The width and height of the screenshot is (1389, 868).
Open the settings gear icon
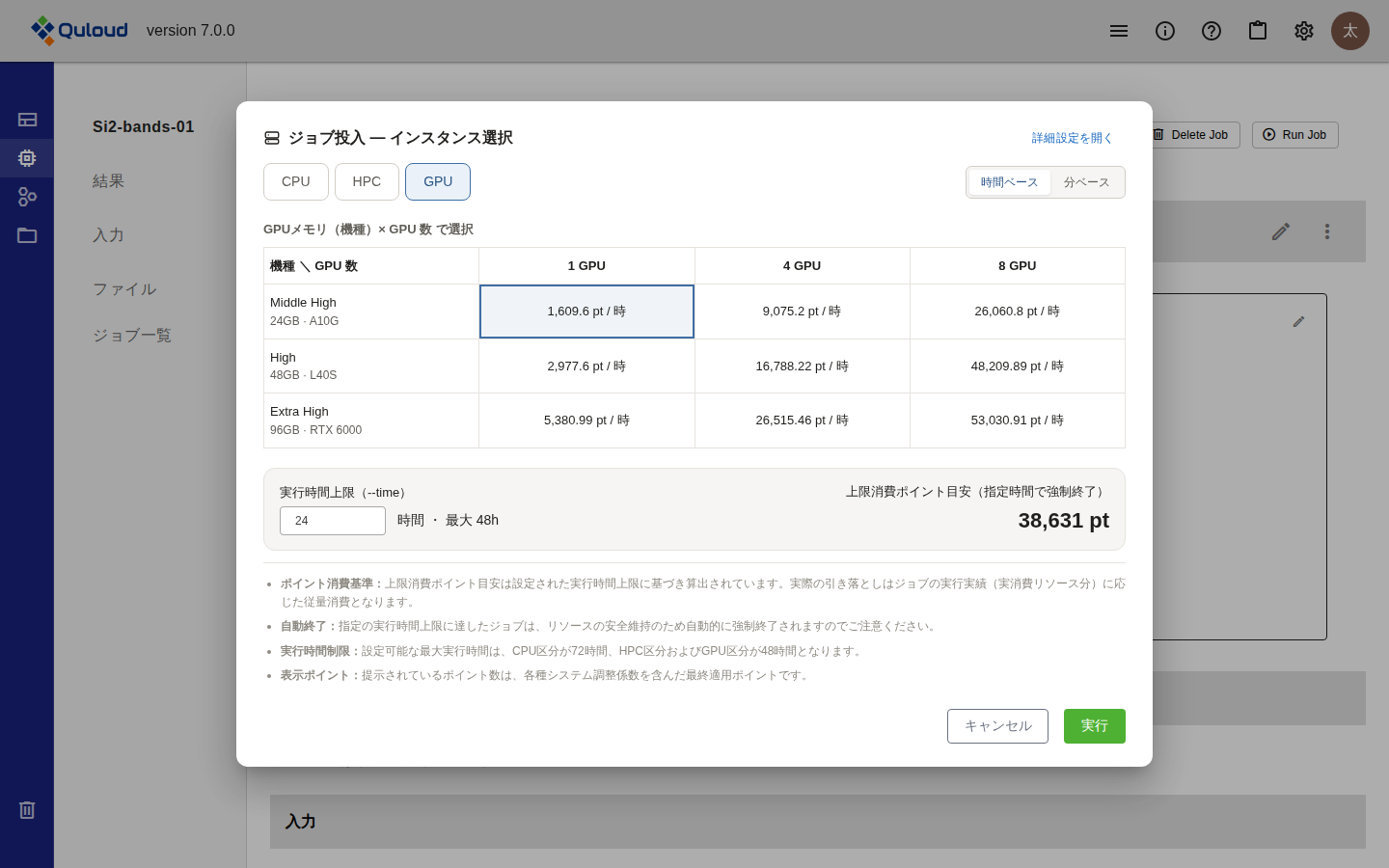(x=1304, y=31)
